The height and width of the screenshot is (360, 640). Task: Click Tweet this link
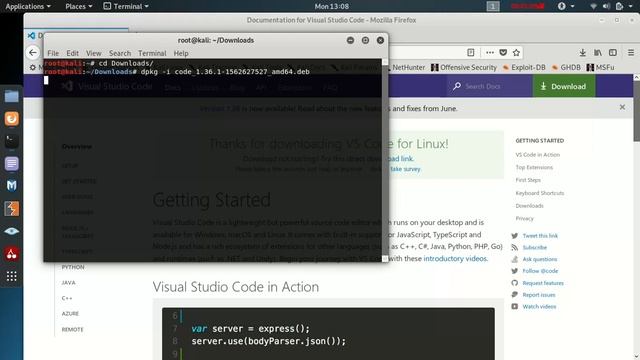click(540, 236)
